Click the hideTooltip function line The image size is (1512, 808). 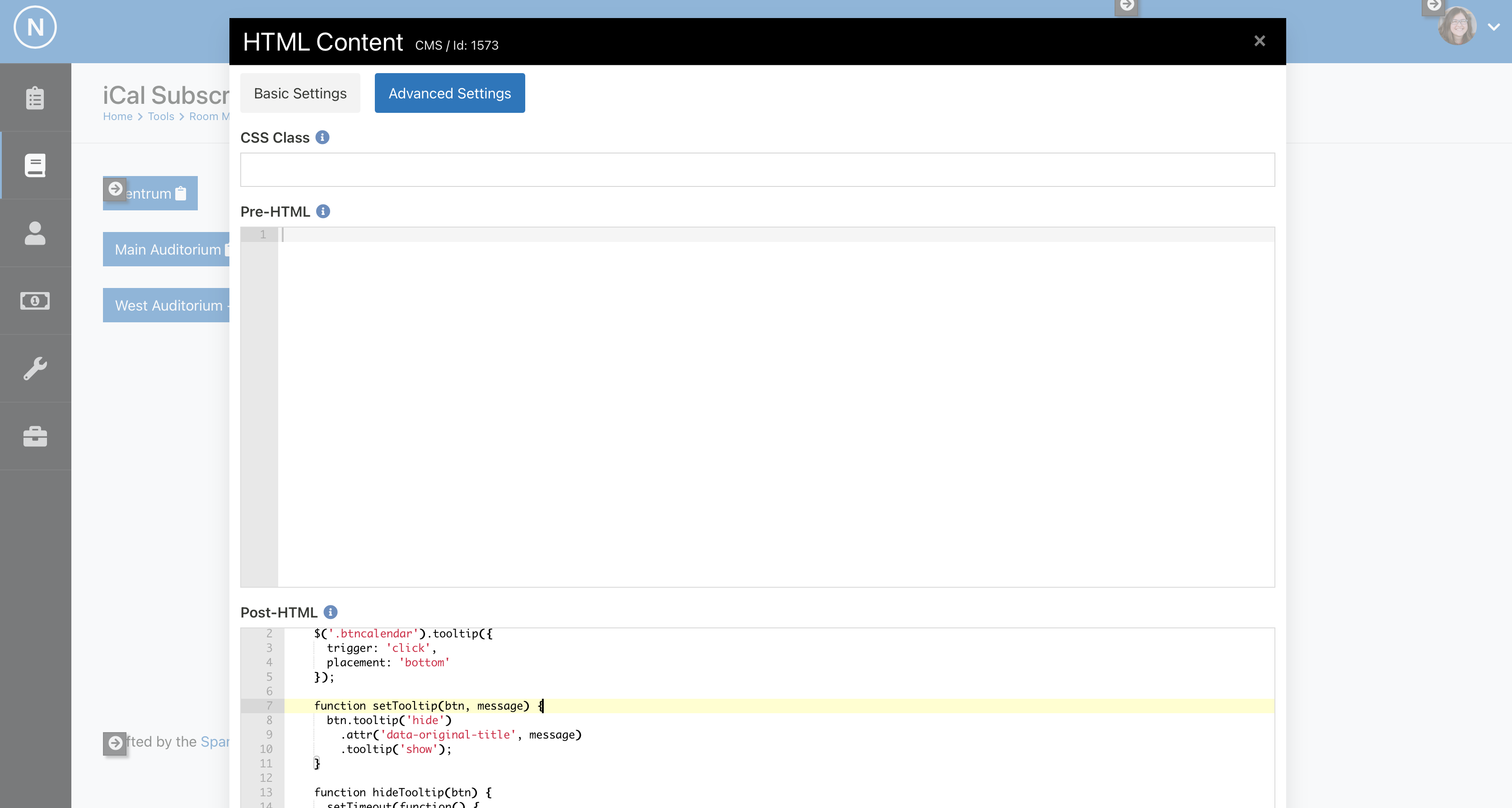coord(403,792)
